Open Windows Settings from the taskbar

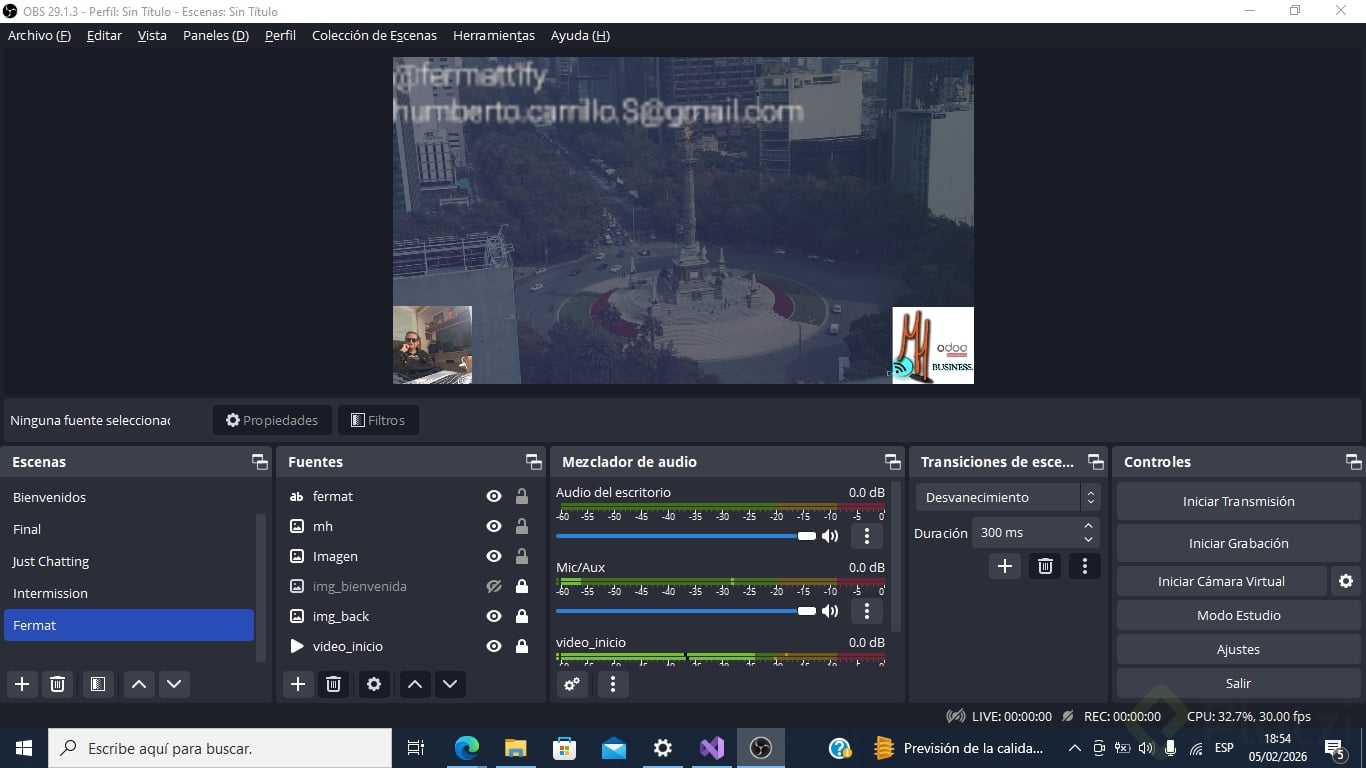tap(663, 748)
